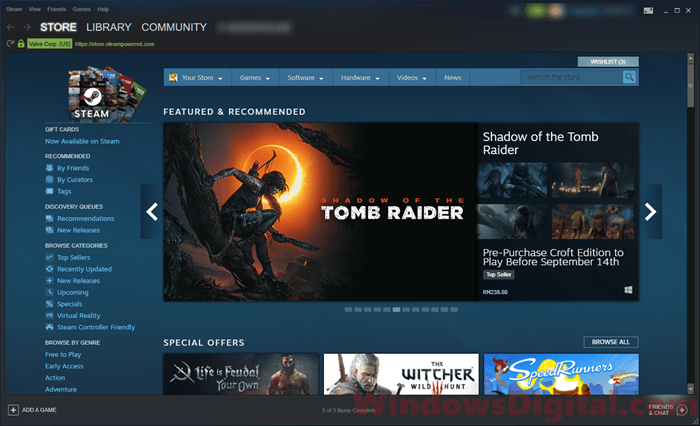
Task: Click the VR icon beside Virtual Reality
Action: pos(50,315)
